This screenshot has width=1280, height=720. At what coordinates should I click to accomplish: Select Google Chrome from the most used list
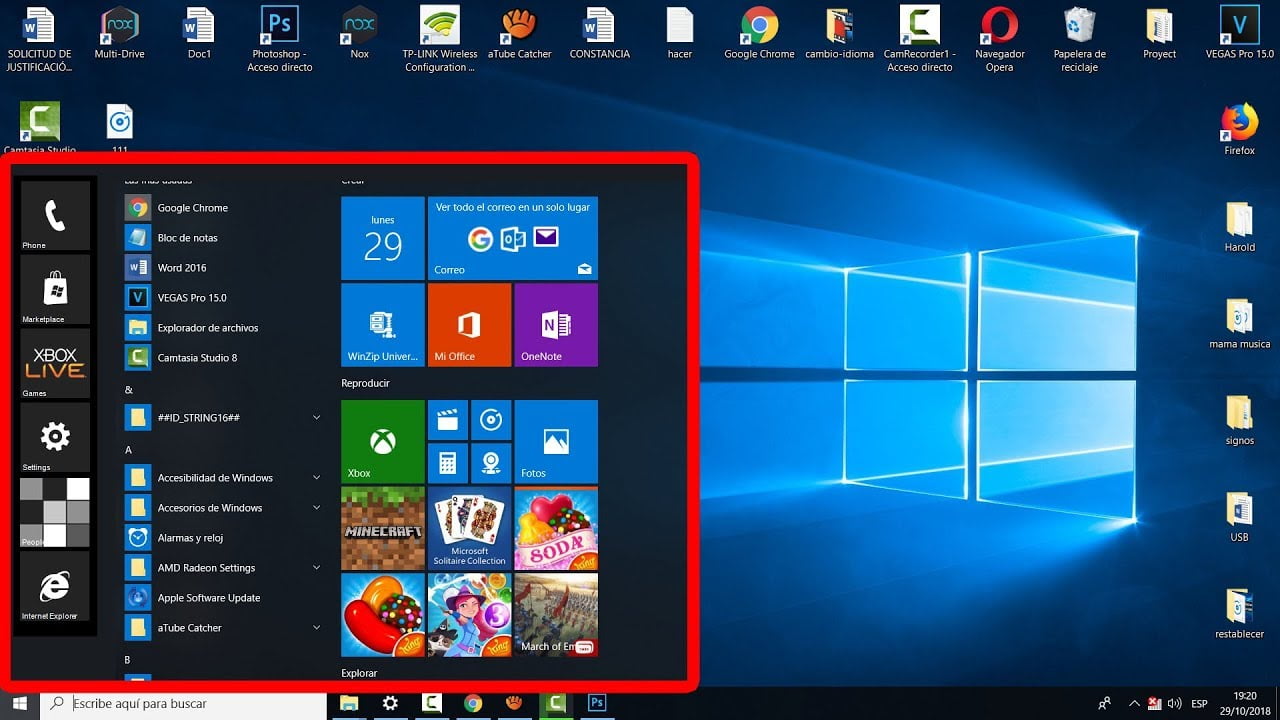[x=193, y=207]
